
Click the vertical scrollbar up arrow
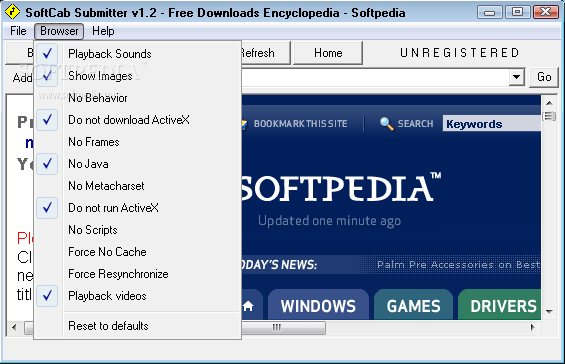pos(549,103)
